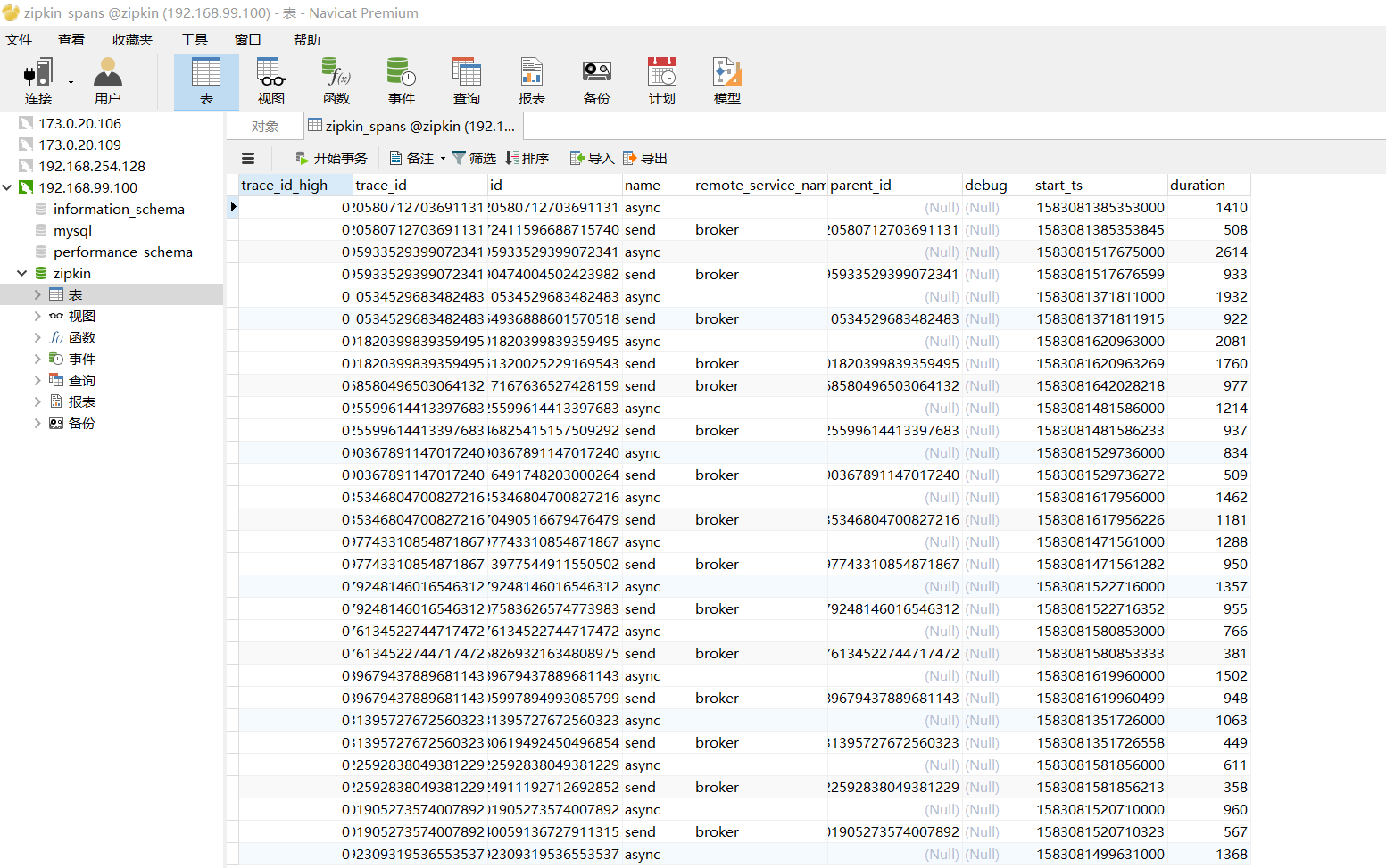The width and height of the screenshot is (1386, 868).
Task: Open the 备份 (Backup) tool
Action: coord(596,80)
